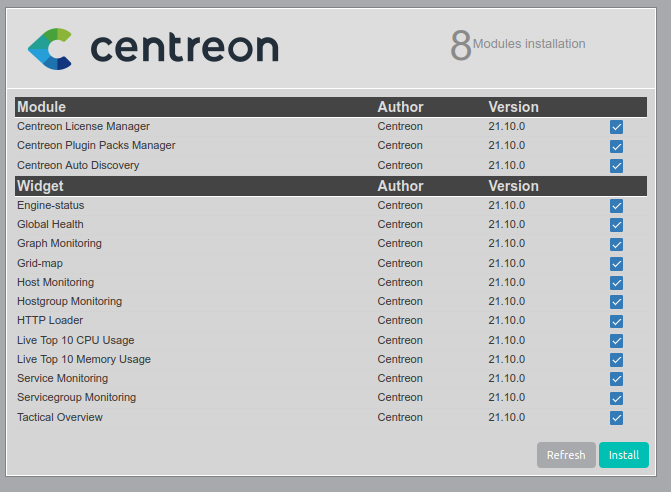Click the step number 8

(x=461, y=45)
